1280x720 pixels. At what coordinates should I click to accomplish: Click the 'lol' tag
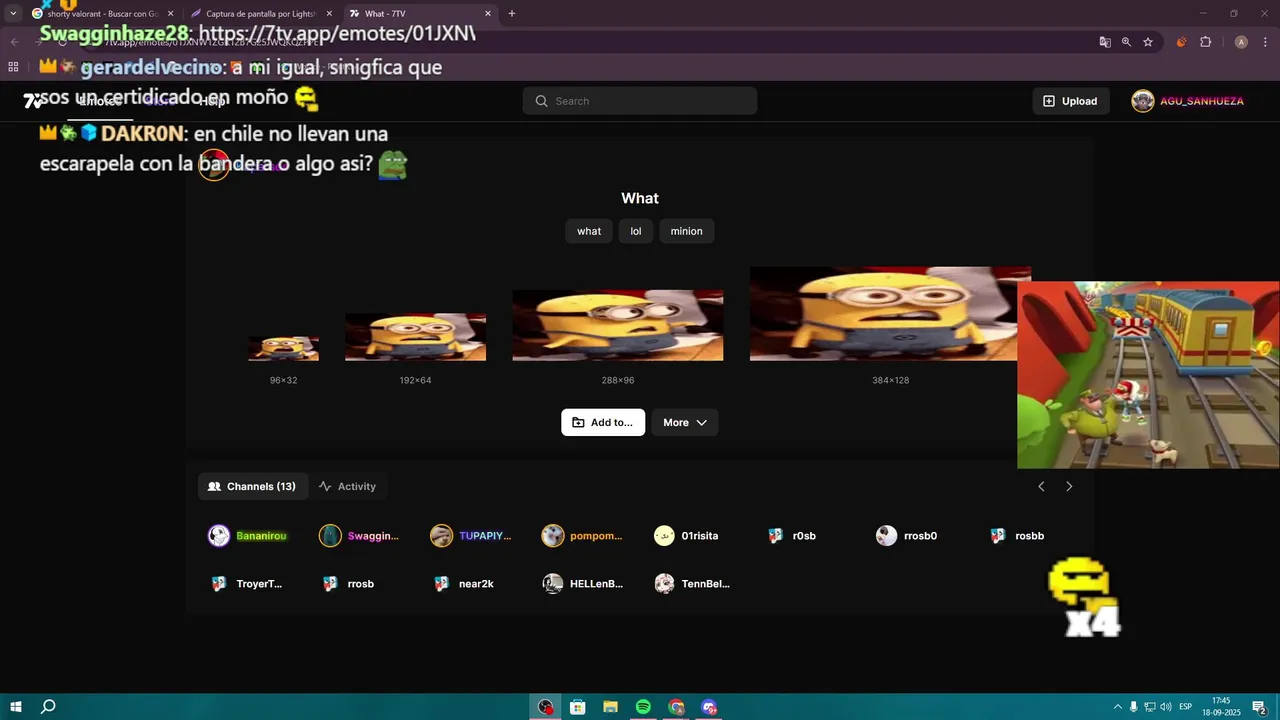[x=636, y=231]
